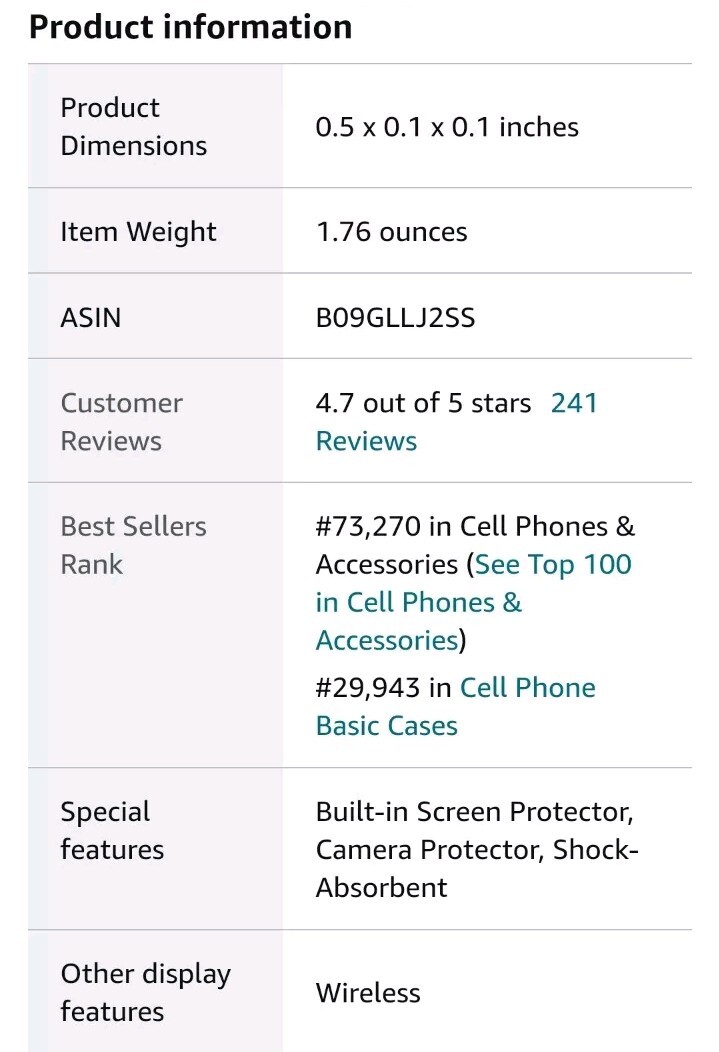Select the Other display features row label
Screen dimensions: 719x1052
146,992
